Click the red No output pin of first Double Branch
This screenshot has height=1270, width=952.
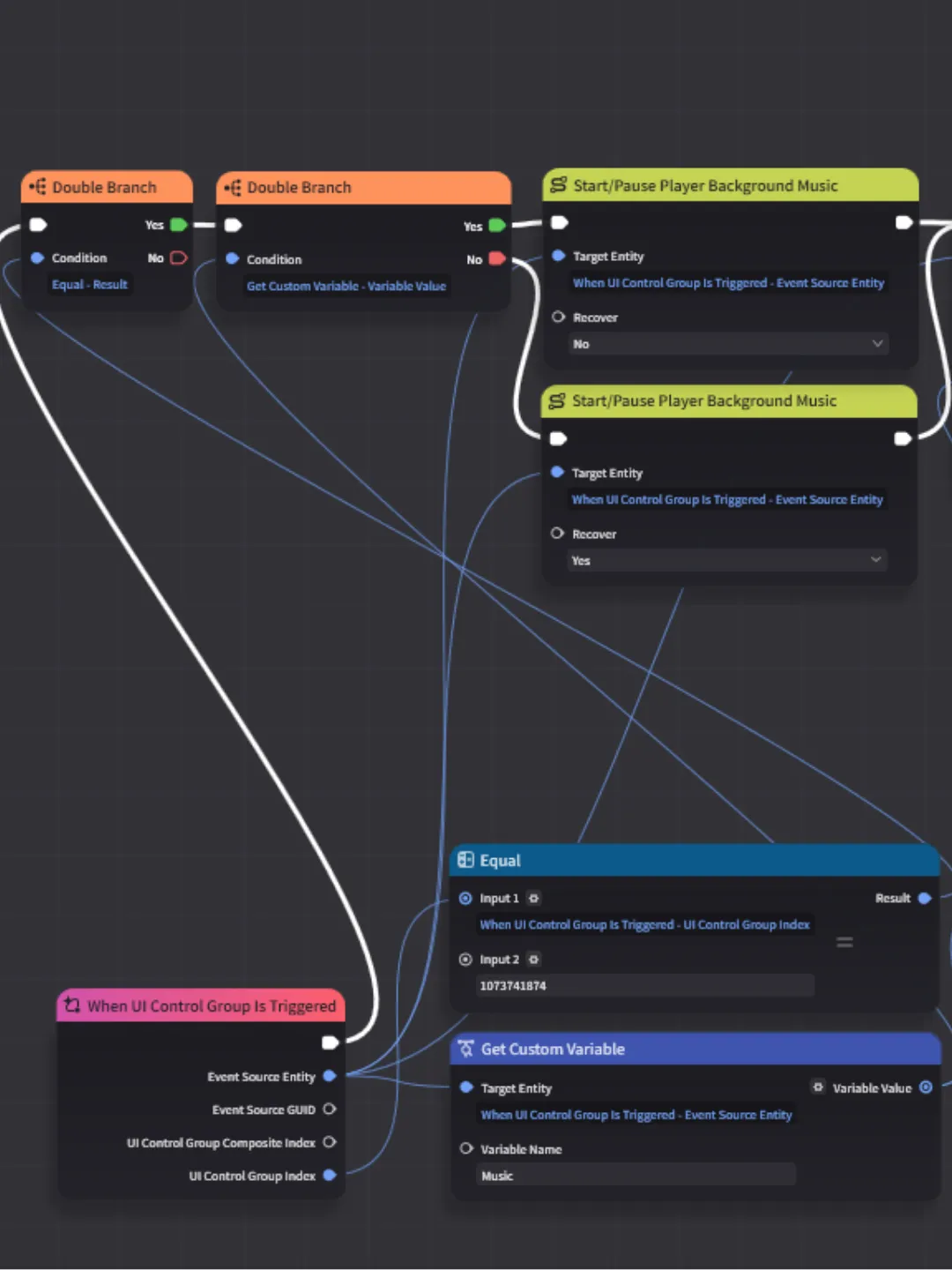click(x=179, y=258)
